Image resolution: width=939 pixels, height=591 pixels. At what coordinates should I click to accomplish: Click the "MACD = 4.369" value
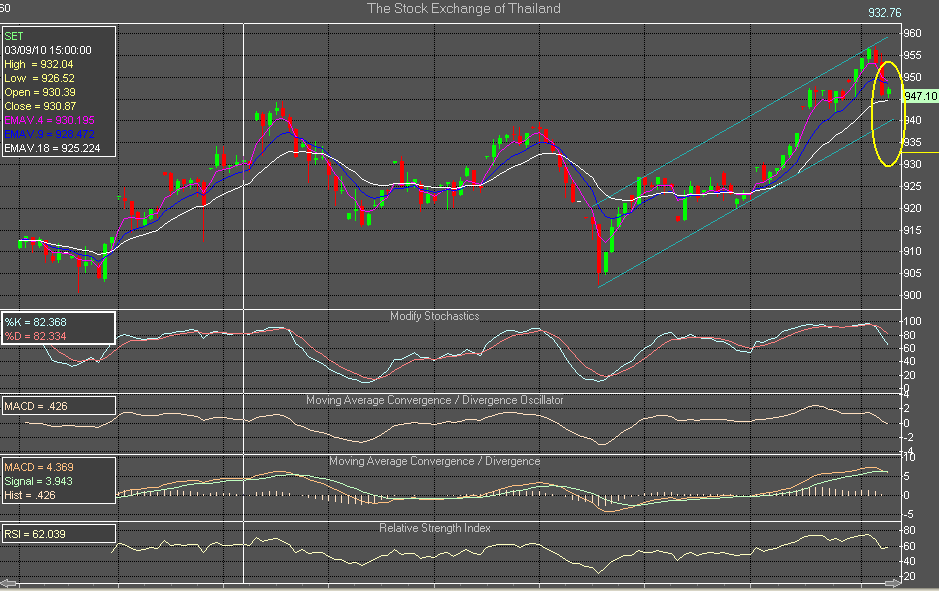39,467
